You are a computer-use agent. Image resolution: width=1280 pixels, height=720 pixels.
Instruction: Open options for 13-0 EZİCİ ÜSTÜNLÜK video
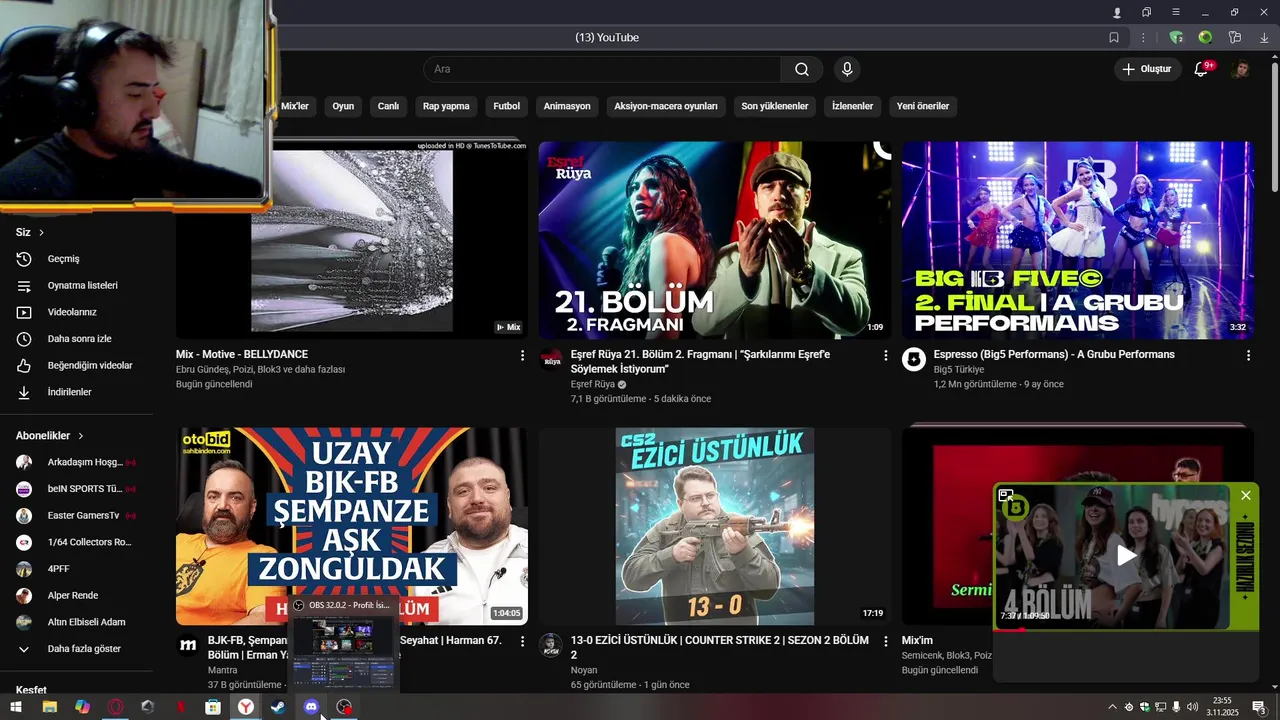click(885, 641)
